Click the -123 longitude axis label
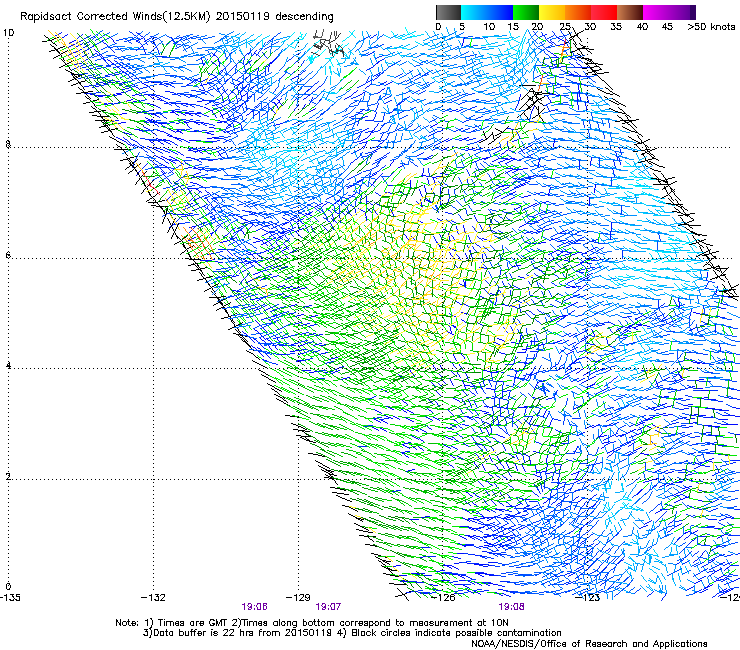 pos(587,598)
